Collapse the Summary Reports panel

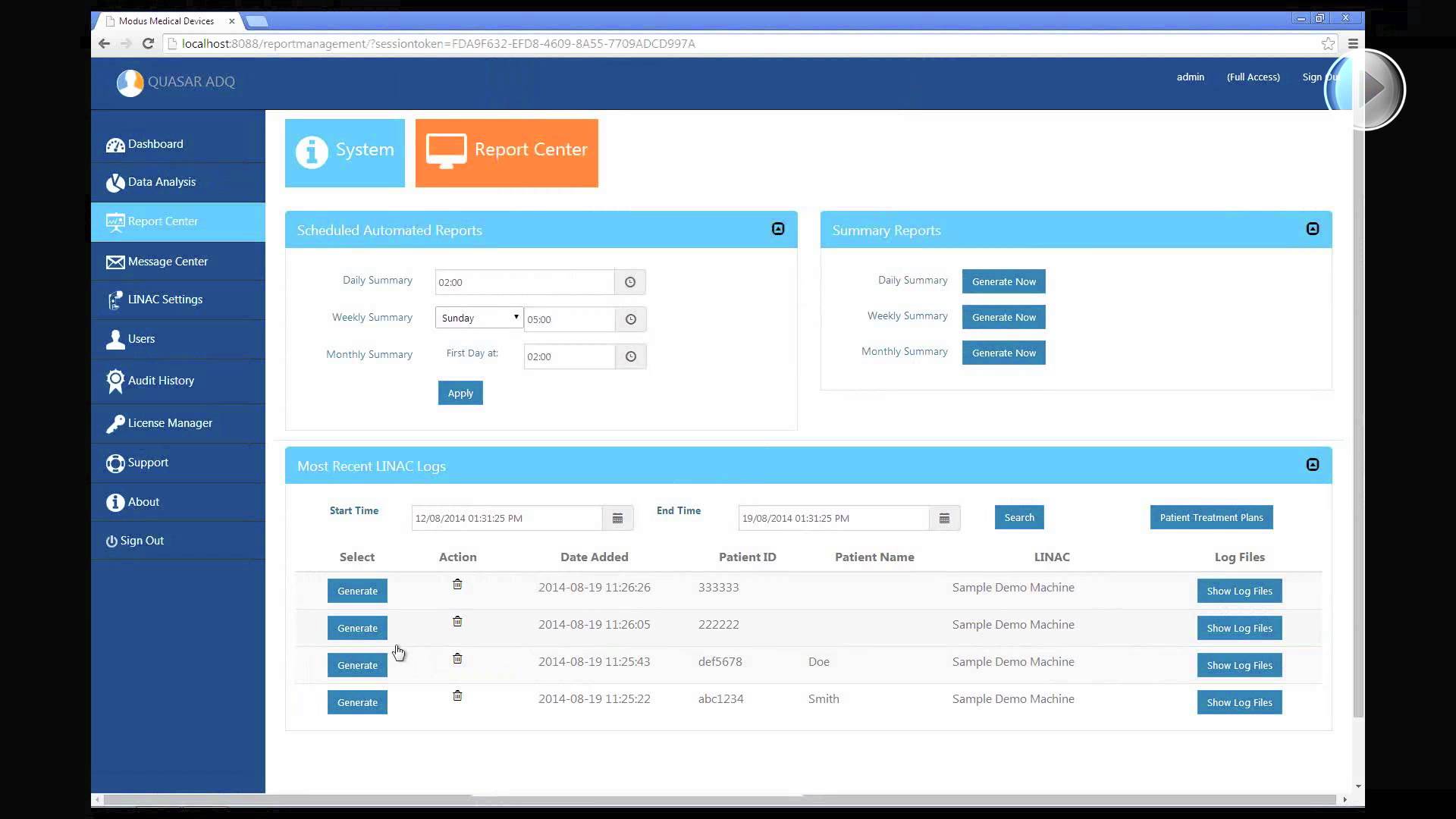click(1313, 229)
